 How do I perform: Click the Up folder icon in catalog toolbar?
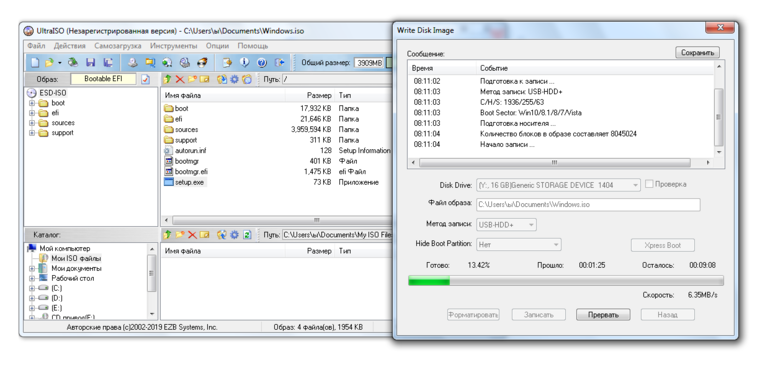[167, 235]
